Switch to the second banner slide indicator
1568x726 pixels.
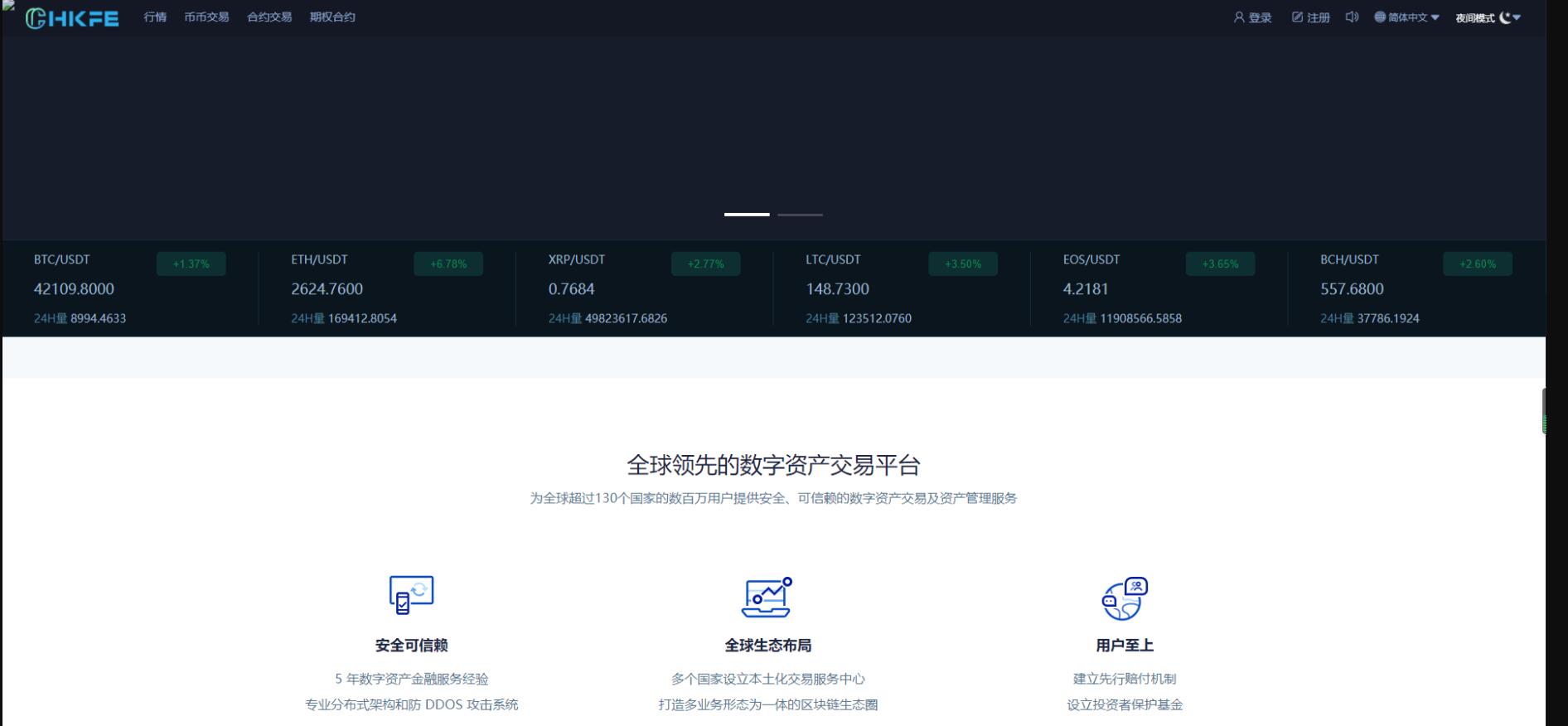(800, 215)
